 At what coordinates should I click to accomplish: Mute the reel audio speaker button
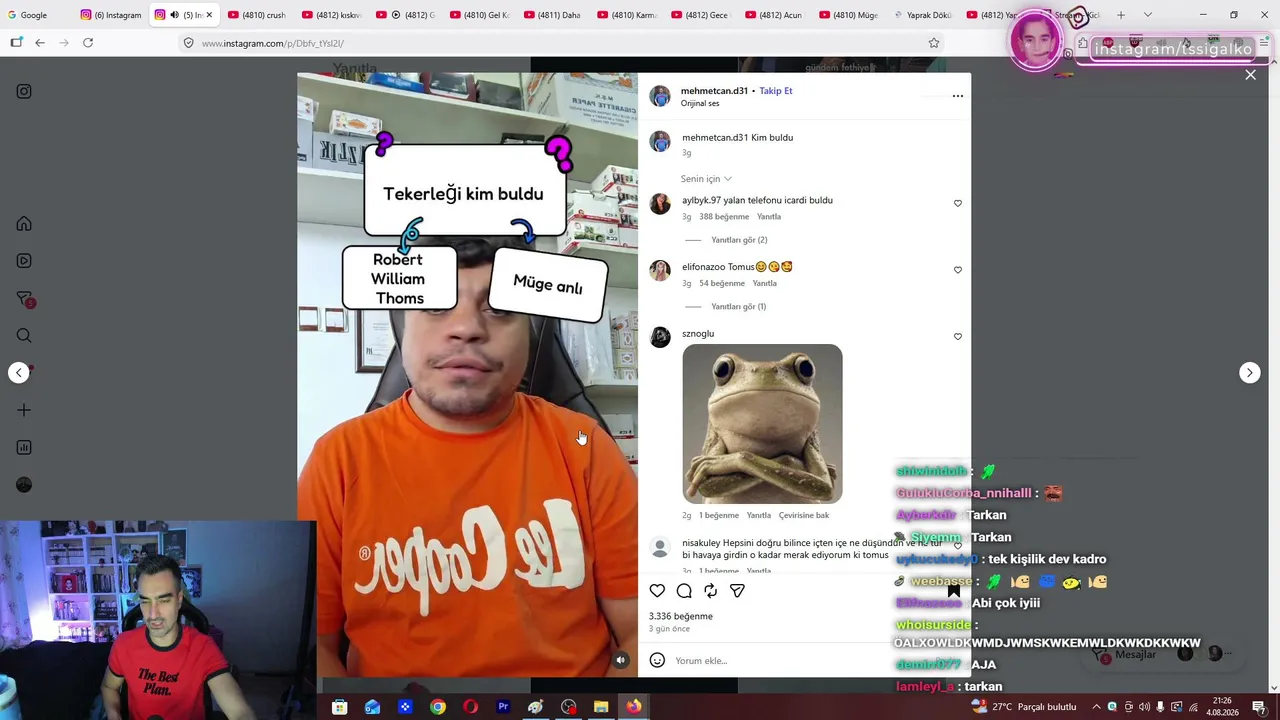click(620, 660)
